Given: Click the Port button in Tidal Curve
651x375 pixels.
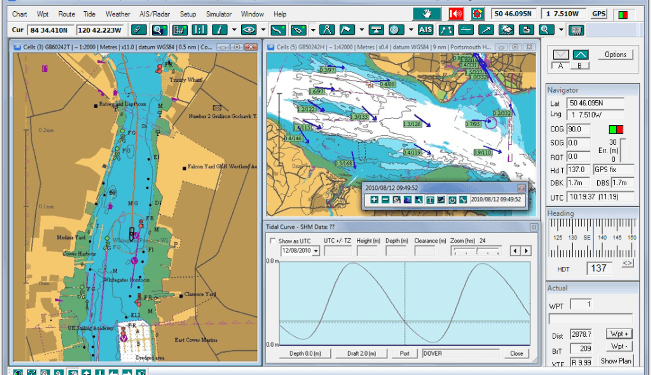Looking at the screenshot, I should pyautogui.click(x=404, y=353).
